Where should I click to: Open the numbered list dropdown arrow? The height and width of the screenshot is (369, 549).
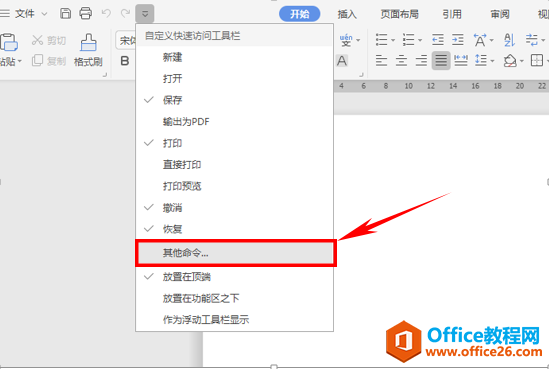click(x=420, y=40)
